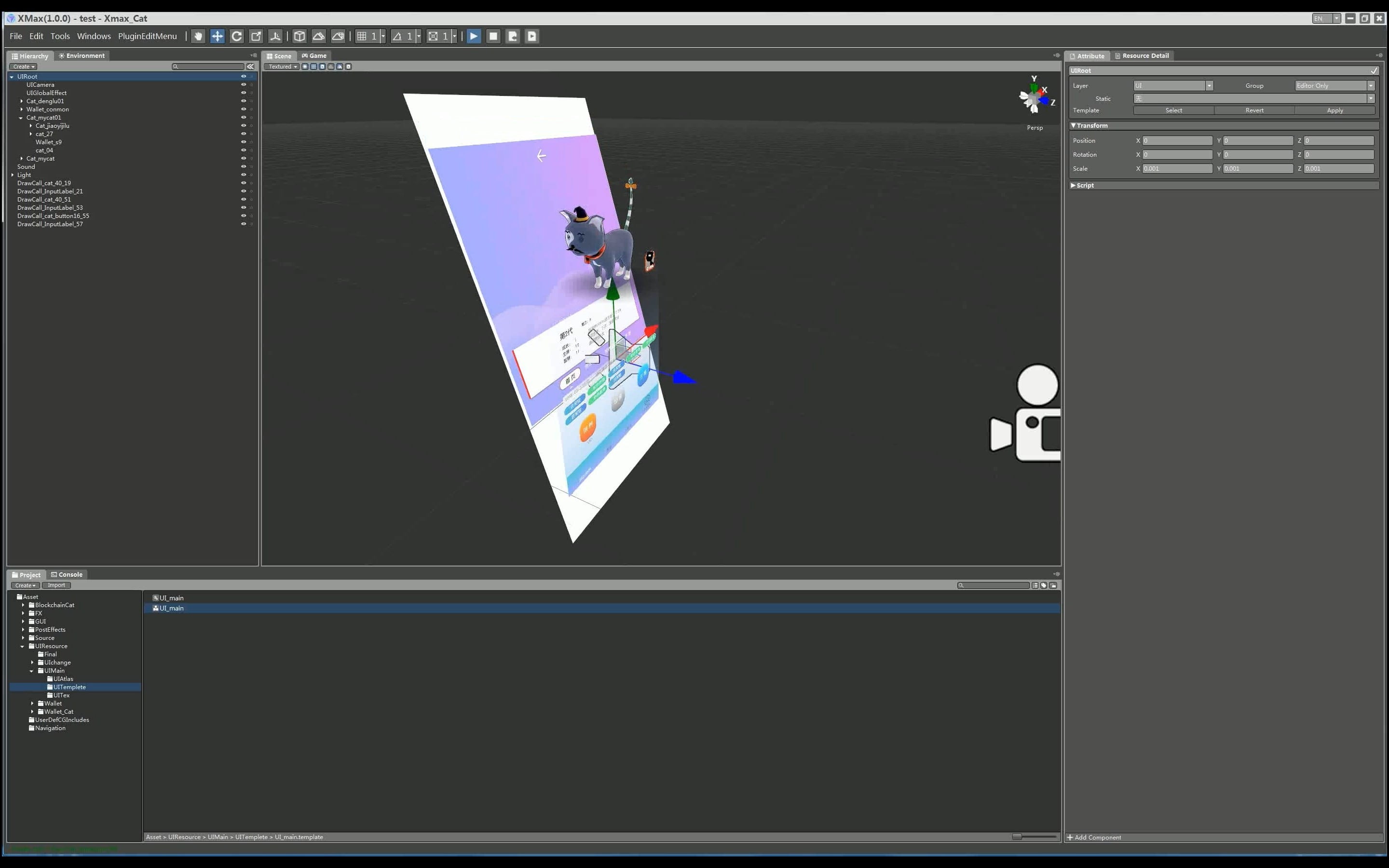Select the Scale tool icon
Image resolution: width=1389 pixels, height=868 pixels.
(x=256, y=36)
